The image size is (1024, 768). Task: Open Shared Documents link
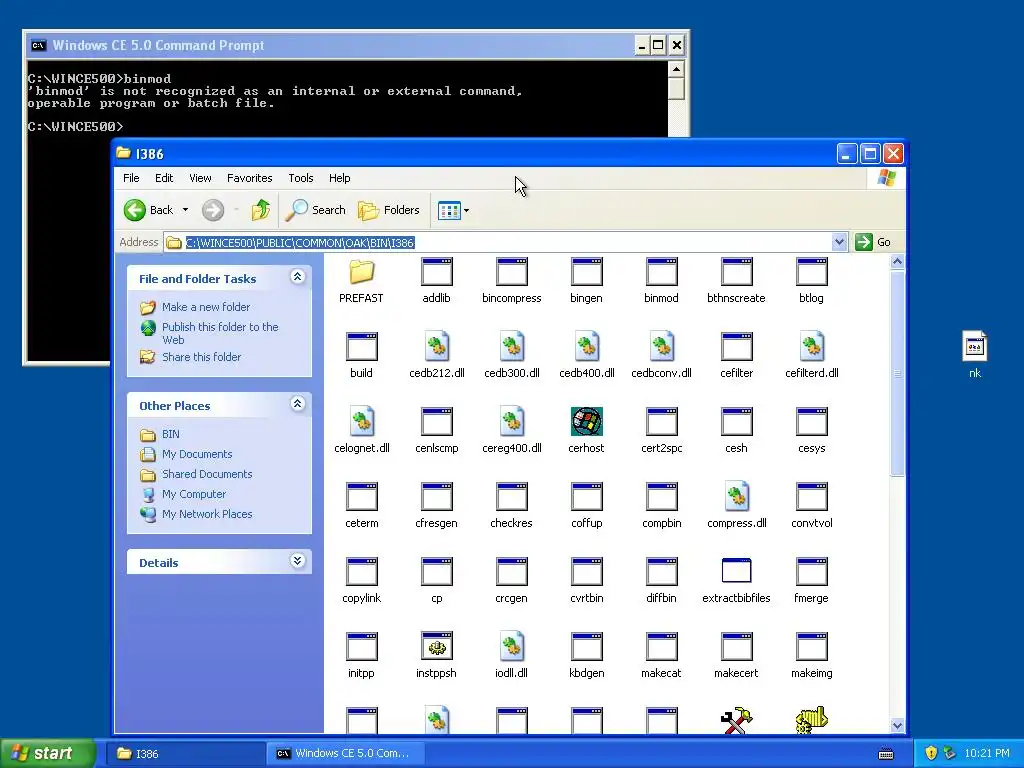coord(207,474)
